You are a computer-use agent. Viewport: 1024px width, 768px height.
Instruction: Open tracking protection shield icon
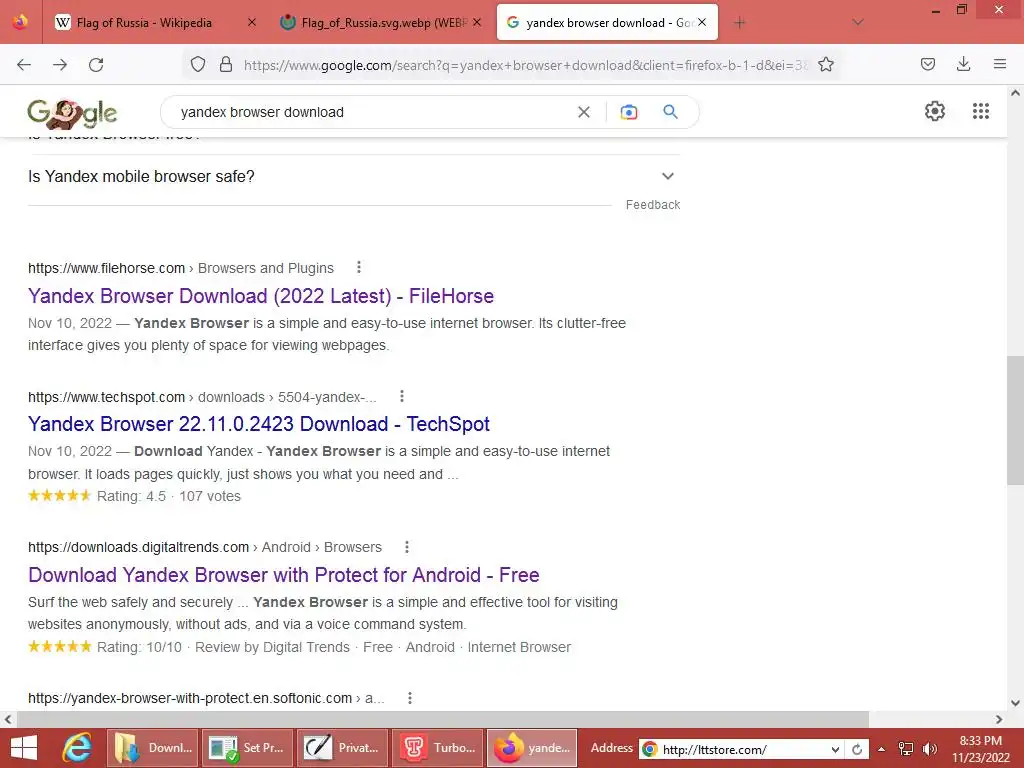[198, 64]
